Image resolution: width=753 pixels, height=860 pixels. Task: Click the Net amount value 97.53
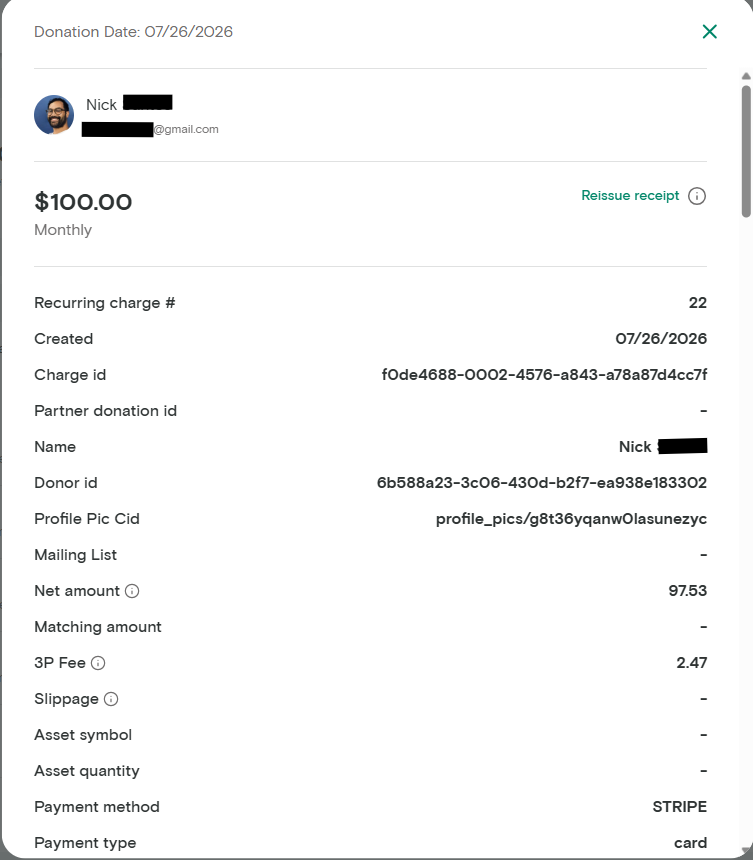coord(688,591)
